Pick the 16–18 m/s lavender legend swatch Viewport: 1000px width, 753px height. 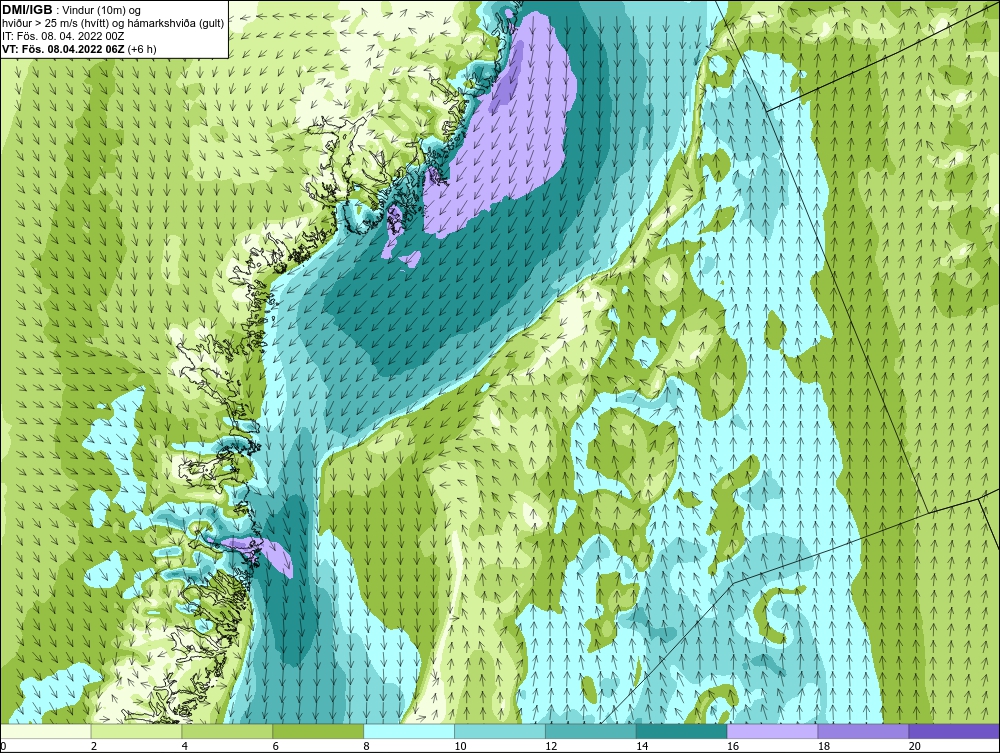tap(772, 731)
